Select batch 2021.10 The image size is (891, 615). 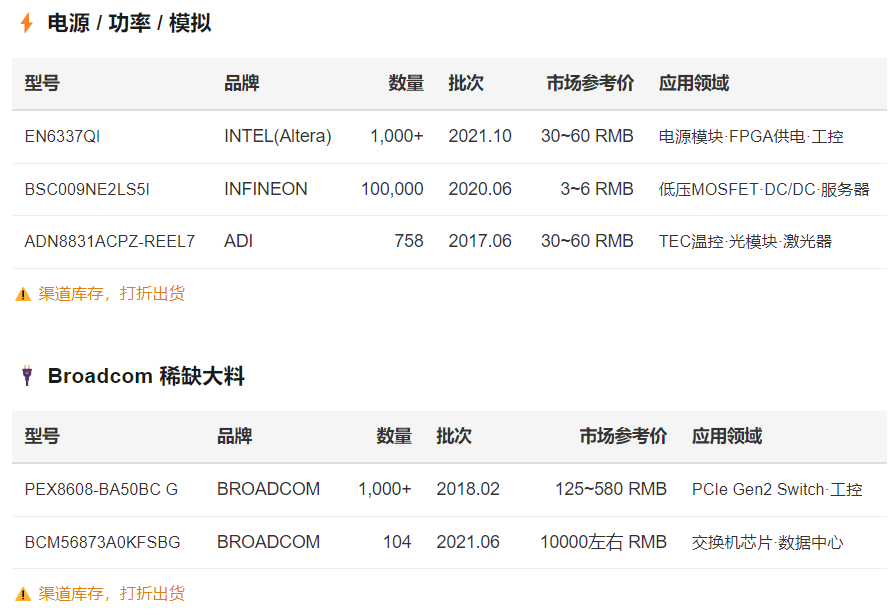(480, 136)
